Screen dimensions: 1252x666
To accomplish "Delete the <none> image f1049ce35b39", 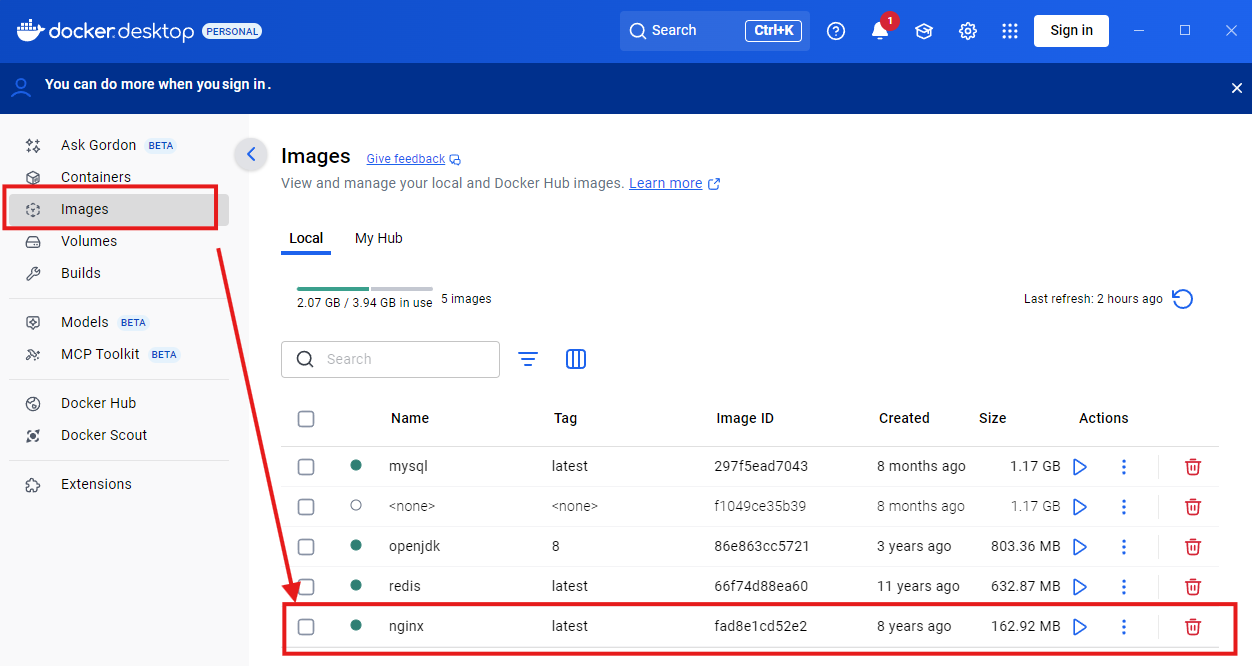I will 1193,507.
